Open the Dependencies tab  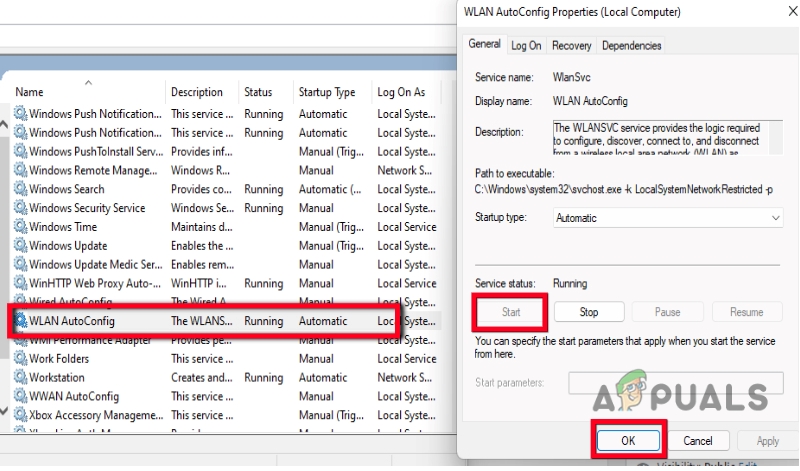pos(631,46)
